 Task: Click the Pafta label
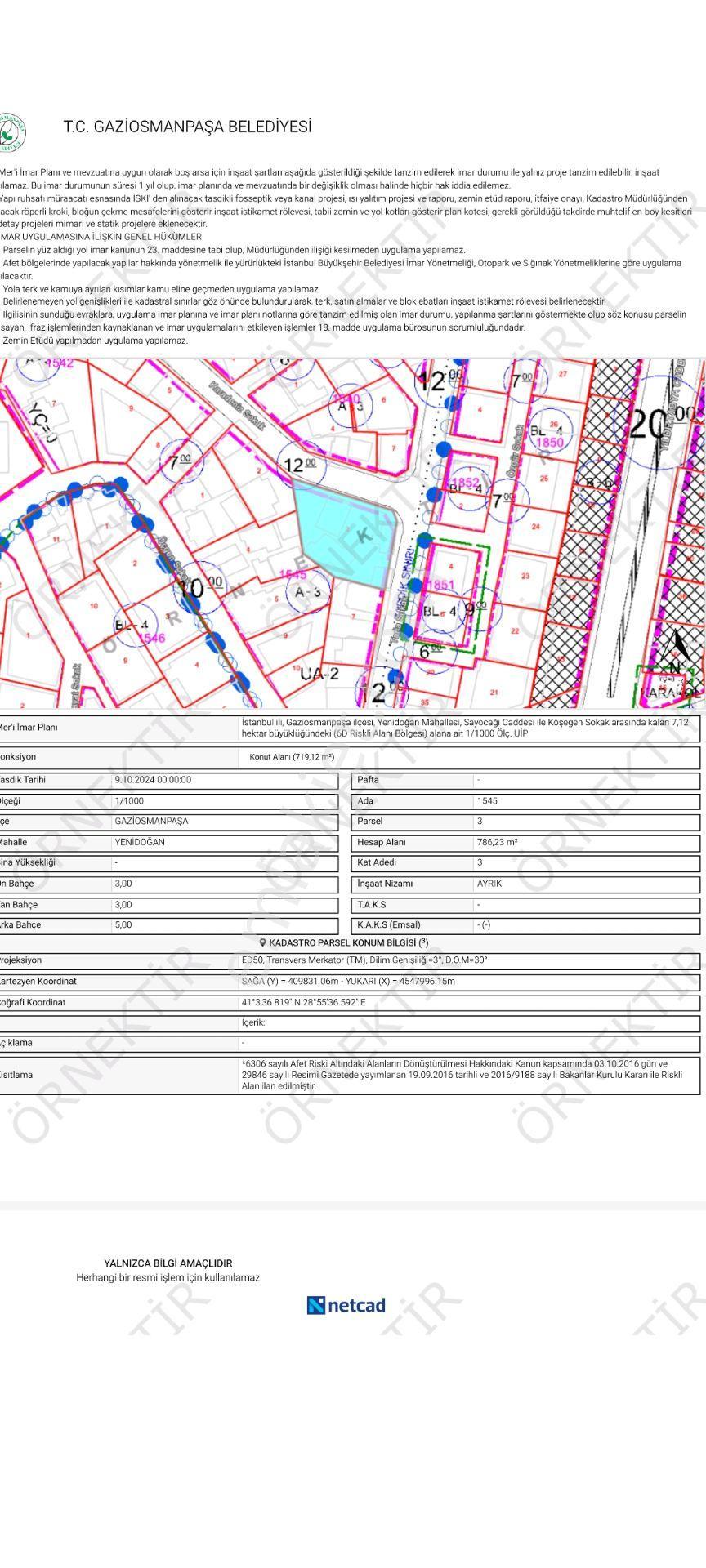point(368,780)
